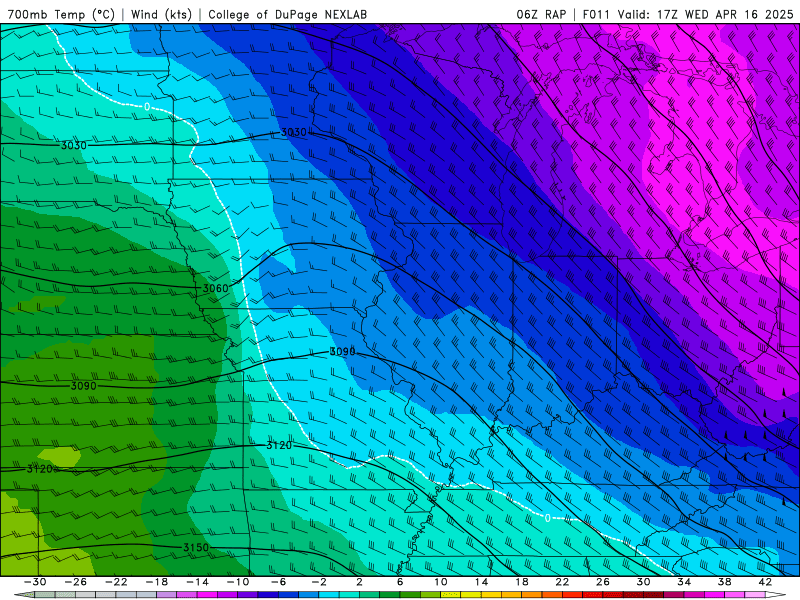Image resolution: width=800 pixels, height=600 pixels.
Task: Select the "06Z RAP" model label
Action: (541, 15)
